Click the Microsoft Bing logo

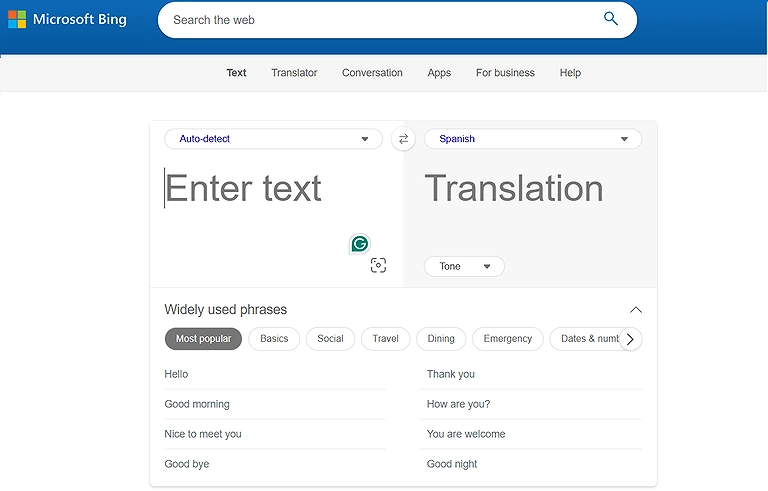(68, 20)
